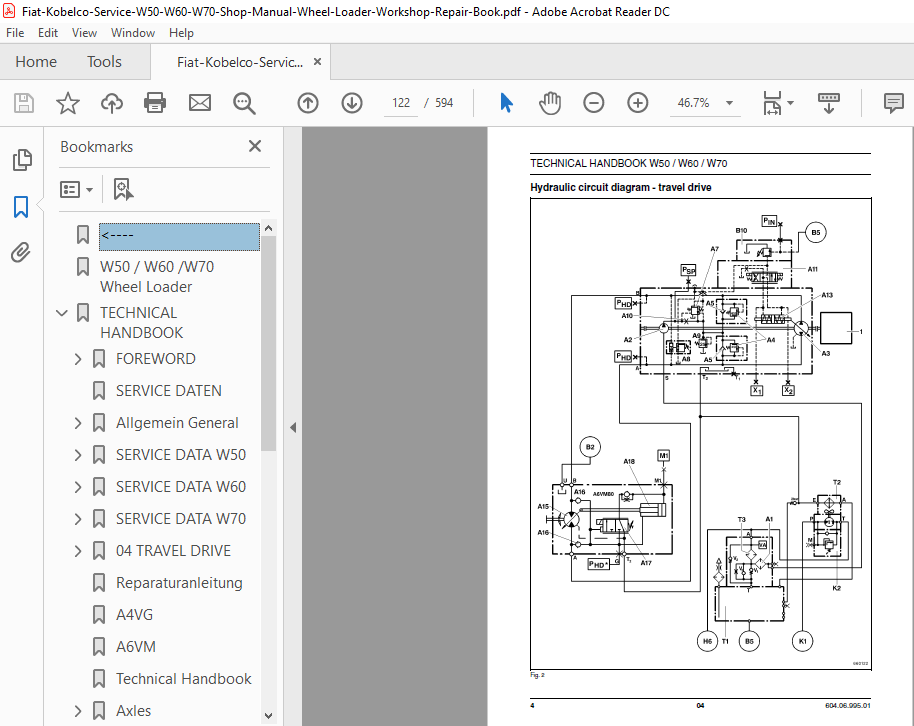The width and height of the screenshot is (914, 726).
Task: Go to the A4VG bookmark
Action: [134, 615]
